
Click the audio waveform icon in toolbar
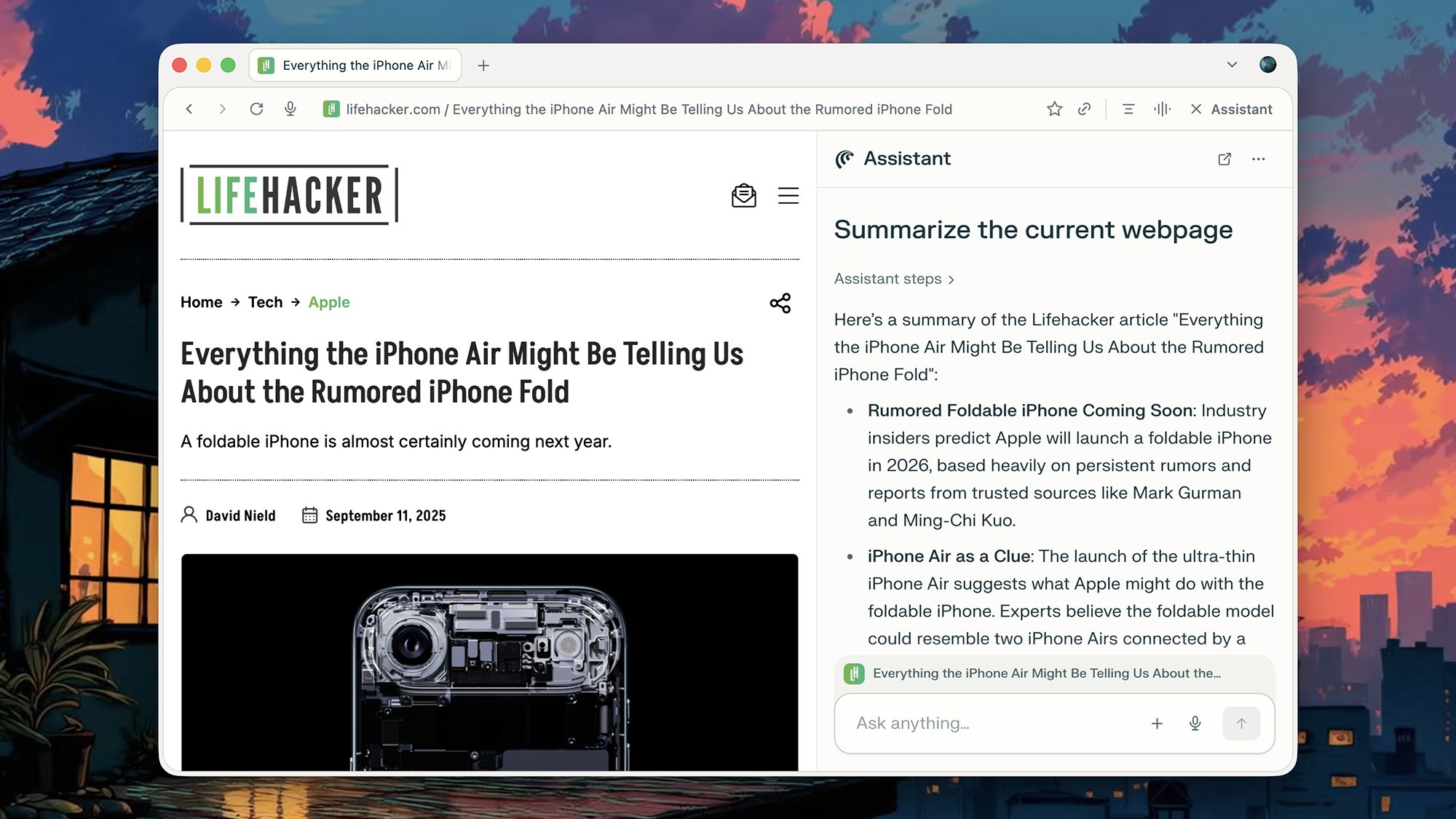tap(1162, 109)
